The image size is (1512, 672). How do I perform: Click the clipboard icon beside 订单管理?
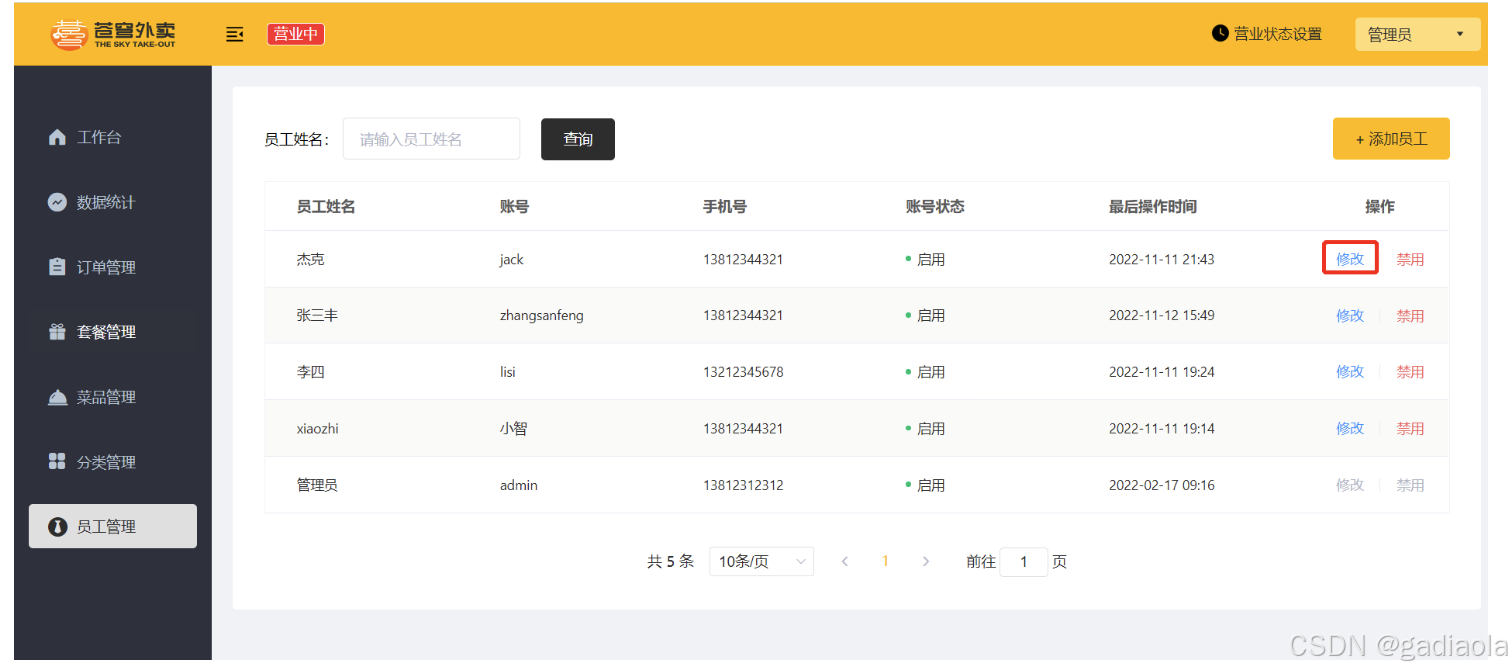tap(57, 267)
